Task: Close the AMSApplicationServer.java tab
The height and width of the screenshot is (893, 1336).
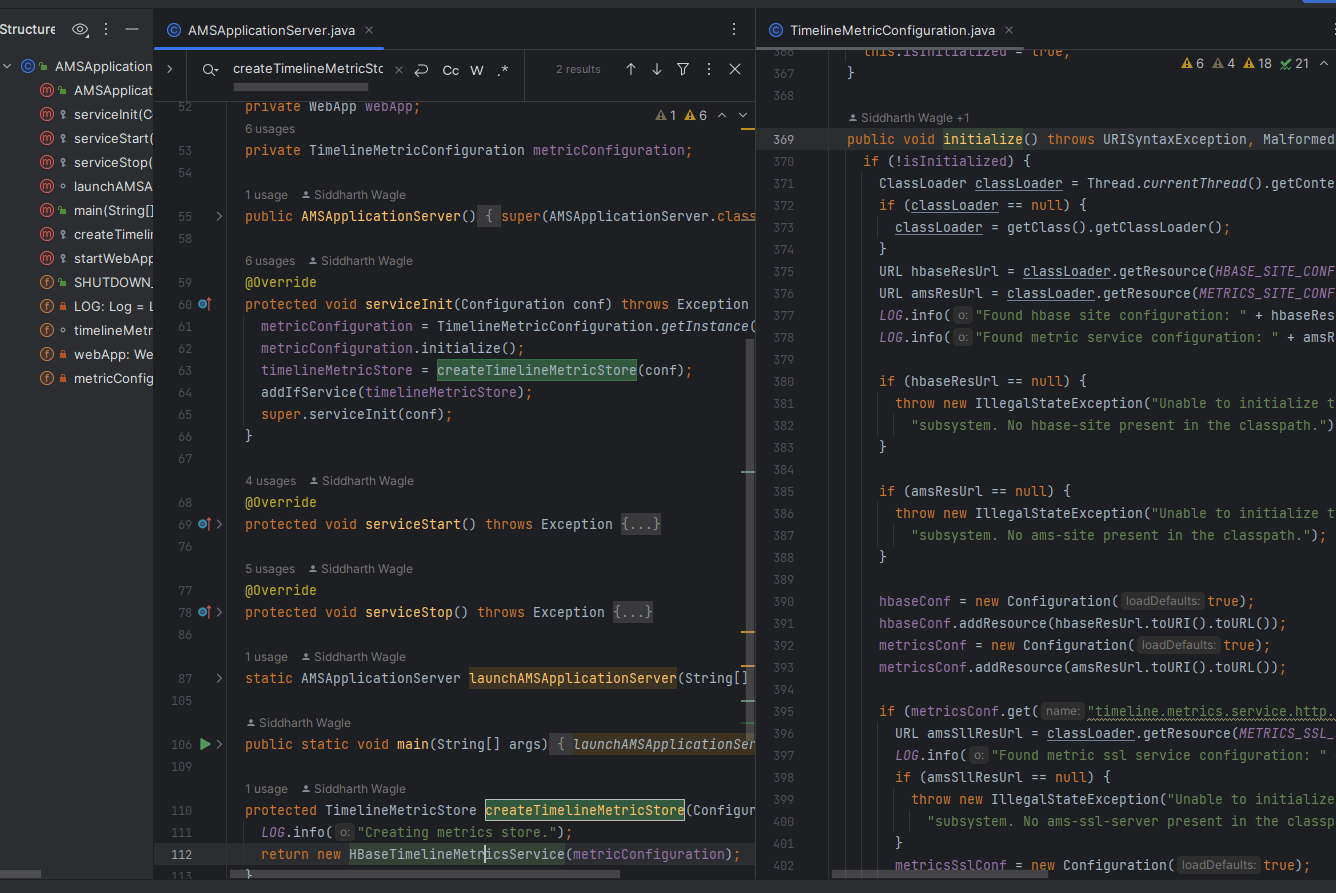Action: tap(368, 30)
